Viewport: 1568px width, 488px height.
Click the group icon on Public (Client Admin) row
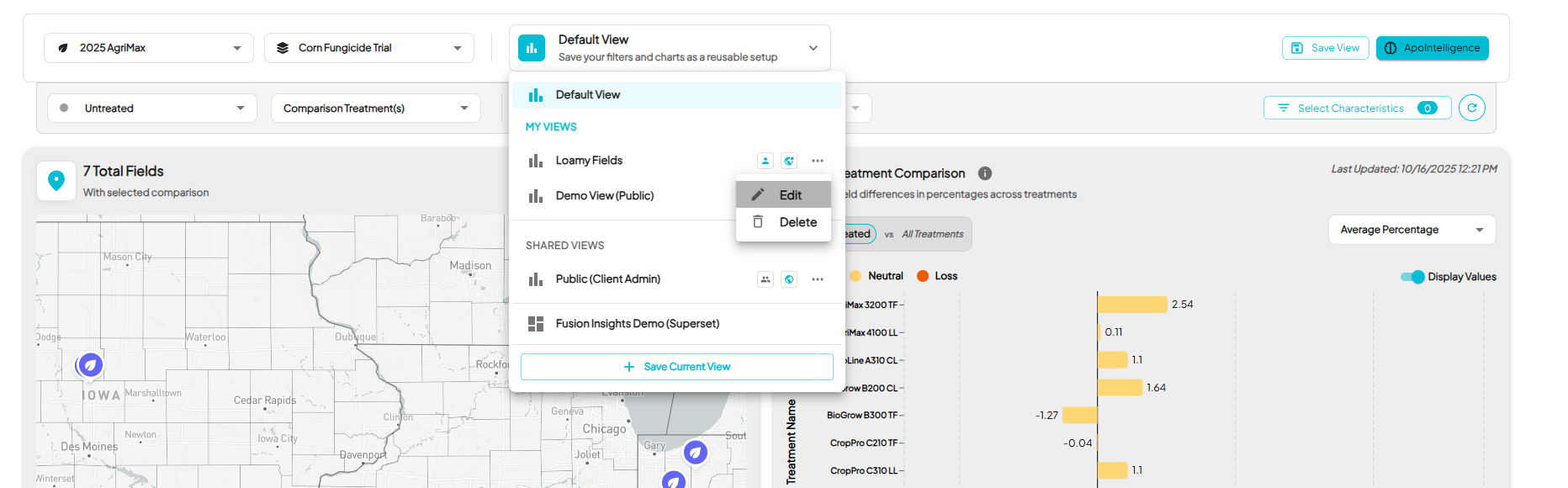765,279
